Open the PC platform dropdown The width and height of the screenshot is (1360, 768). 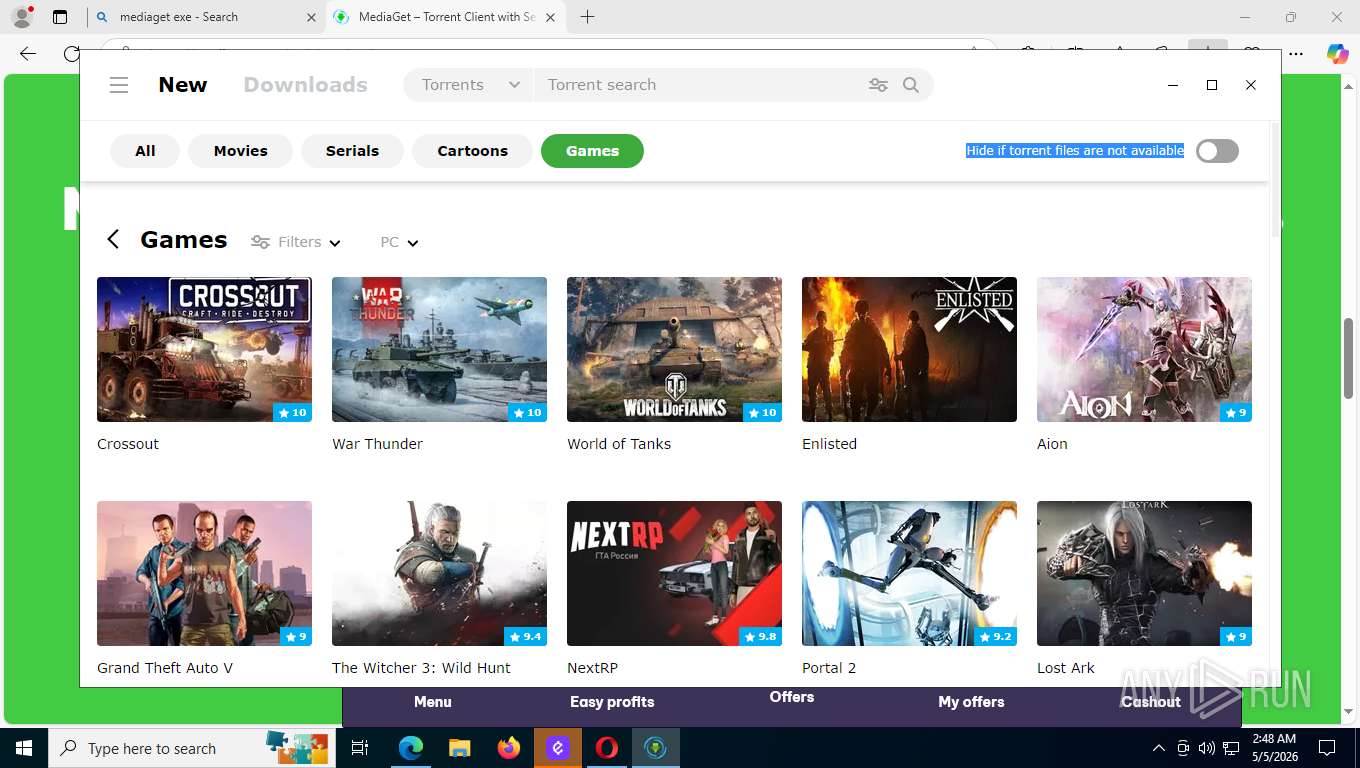click(x=399, y=242)
